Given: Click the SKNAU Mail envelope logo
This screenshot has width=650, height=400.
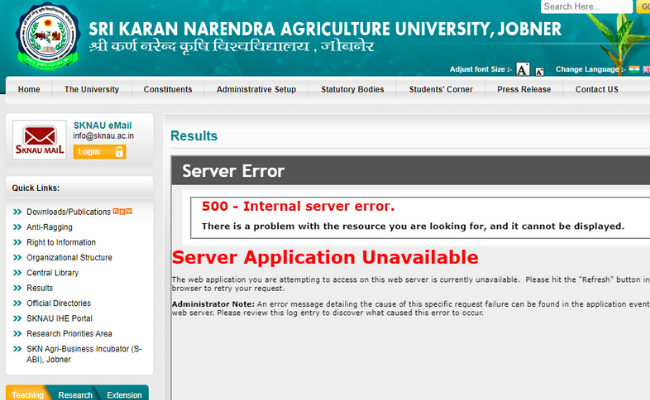Looking at the screenshot, I should point(39,140).
